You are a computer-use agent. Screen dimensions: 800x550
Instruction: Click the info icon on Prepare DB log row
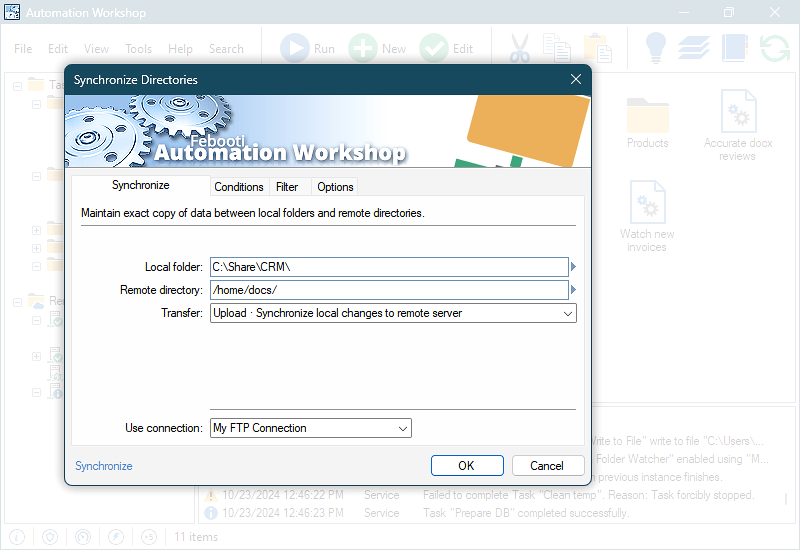[211, 513]
